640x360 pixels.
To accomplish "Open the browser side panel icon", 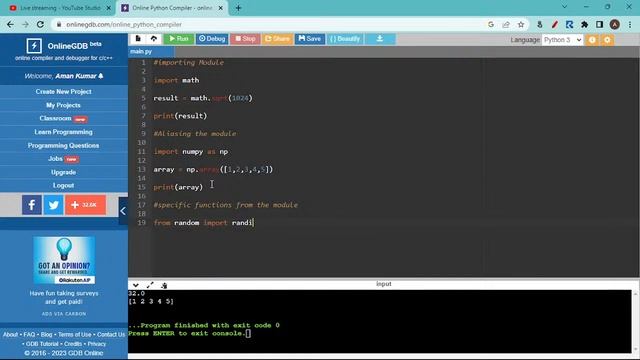I will 599,24.
